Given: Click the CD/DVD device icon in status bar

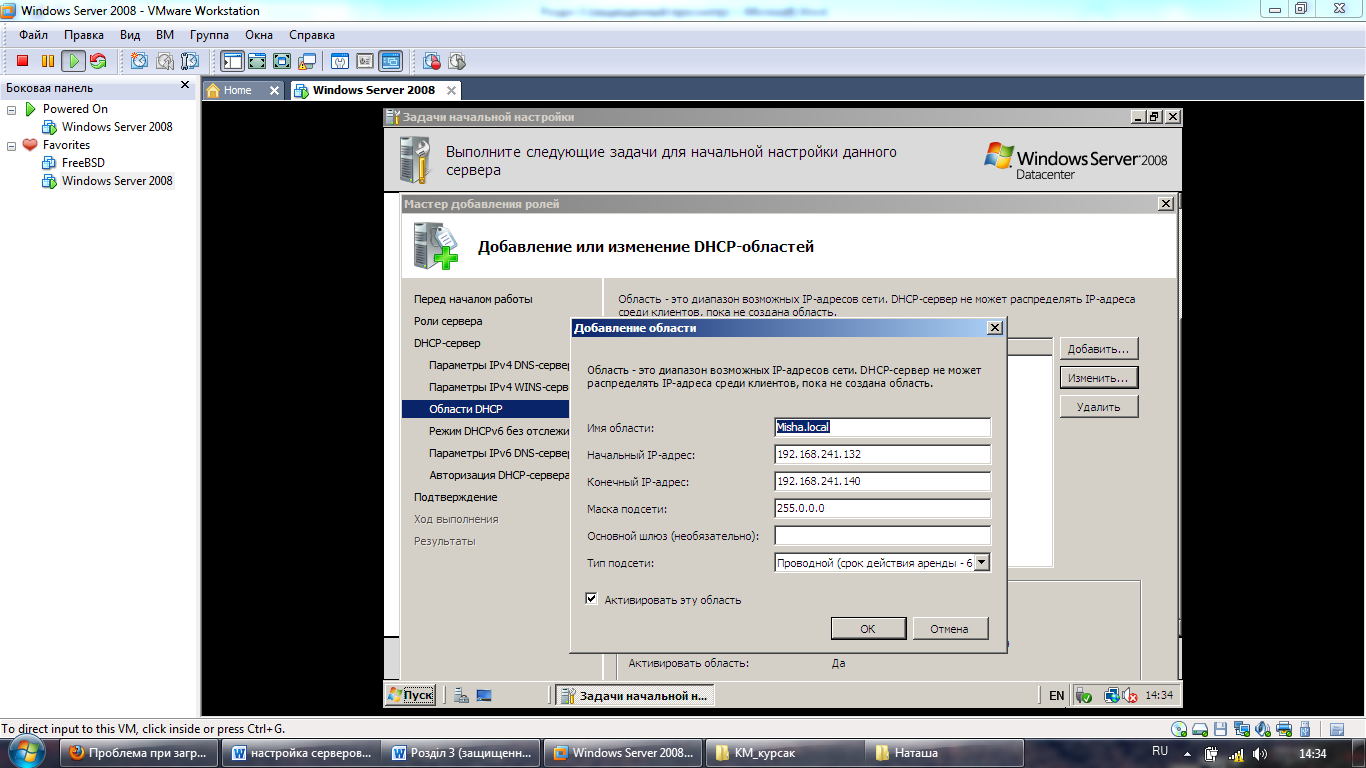Looking at the screenshot, I should click(1180, 729).
